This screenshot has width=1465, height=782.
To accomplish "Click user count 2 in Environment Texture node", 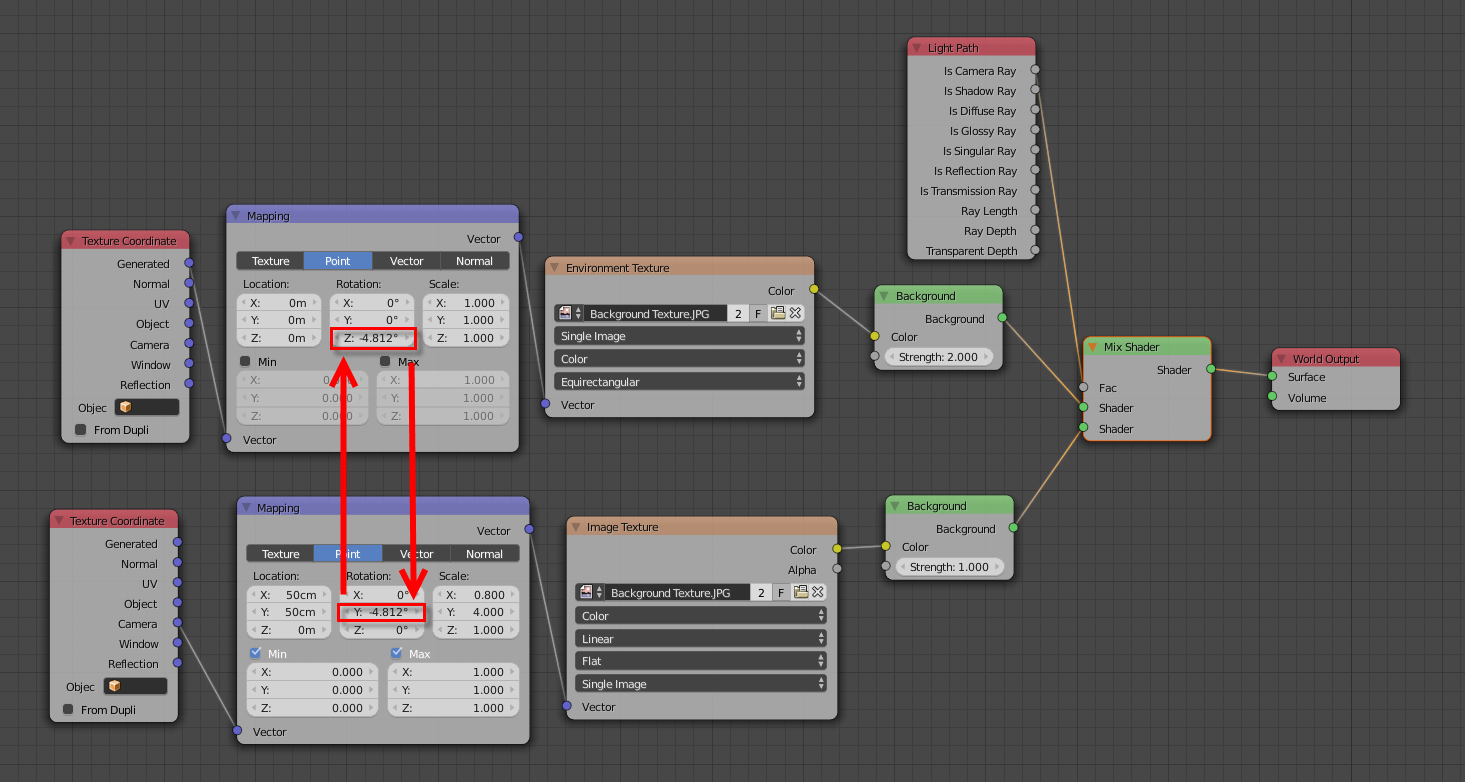I will 738,314.
